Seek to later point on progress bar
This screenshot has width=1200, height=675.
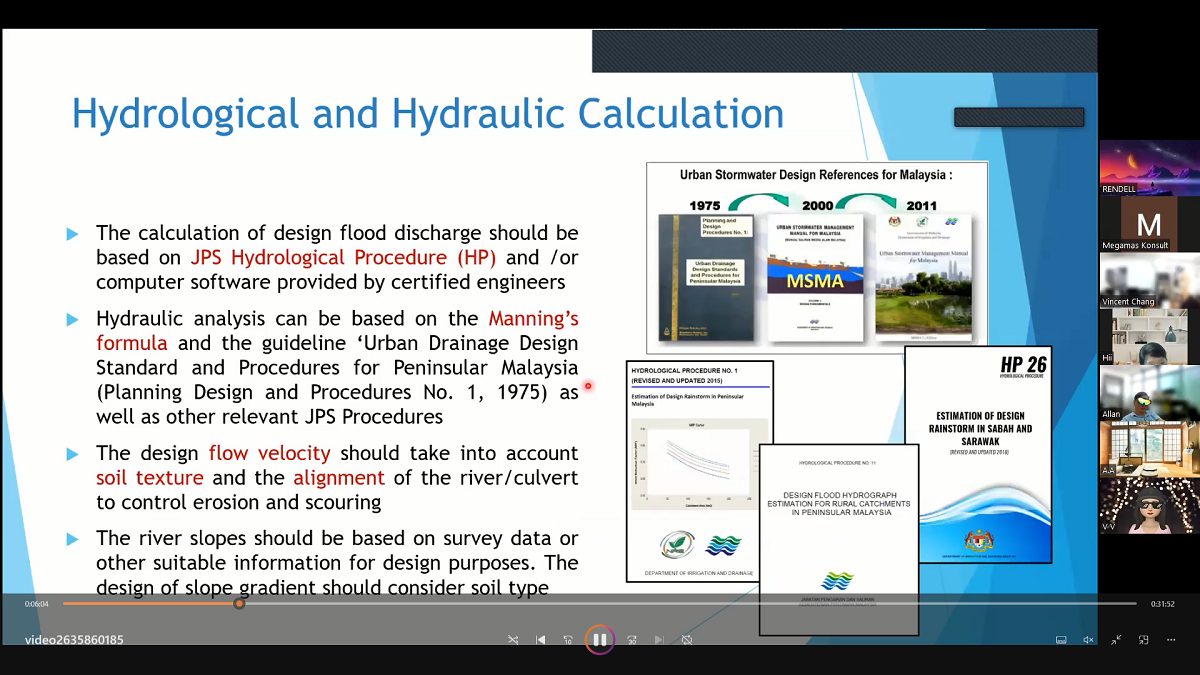click(690, 603)
